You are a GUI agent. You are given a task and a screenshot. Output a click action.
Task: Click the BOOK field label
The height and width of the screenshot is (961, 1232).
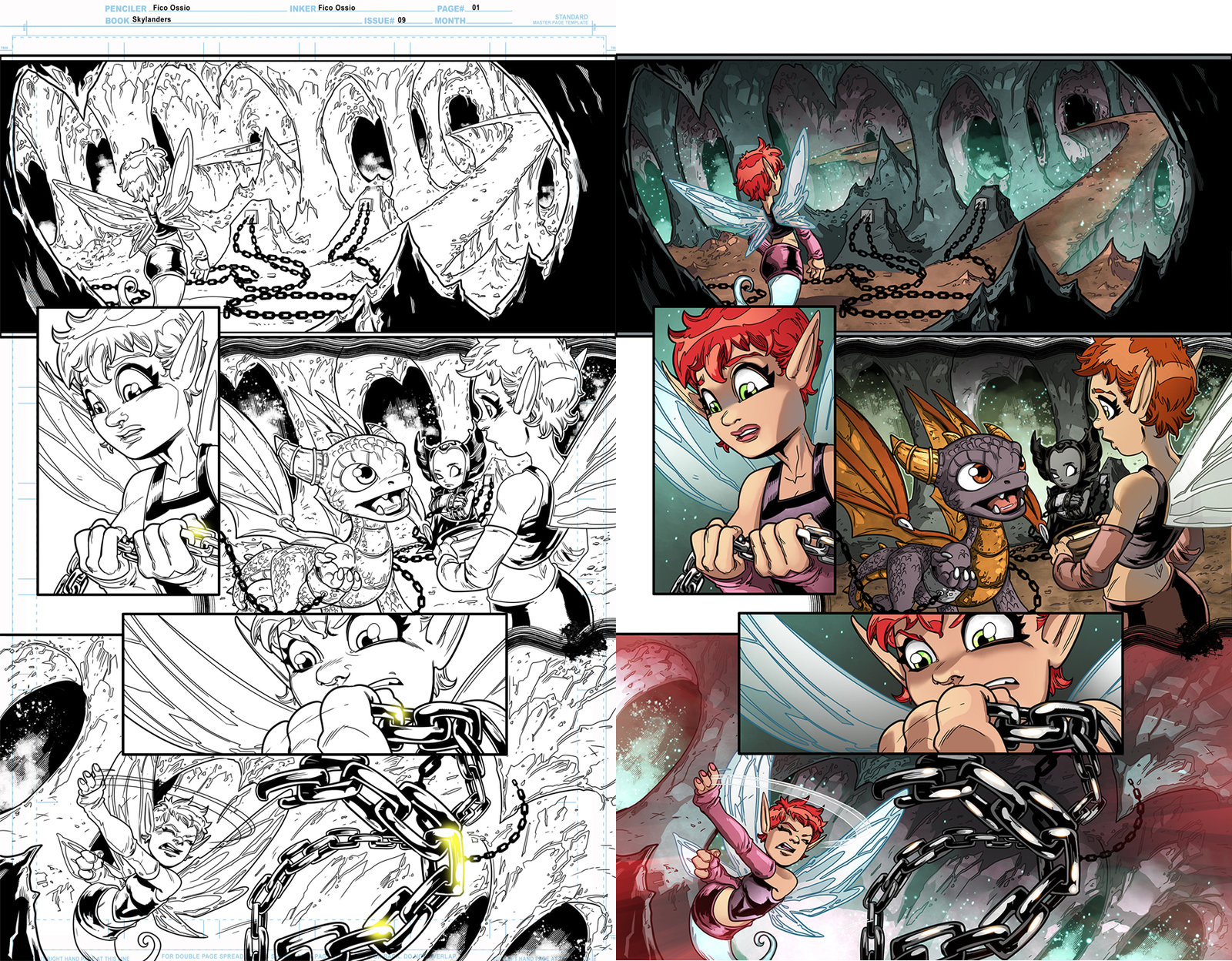click(117, 21)
